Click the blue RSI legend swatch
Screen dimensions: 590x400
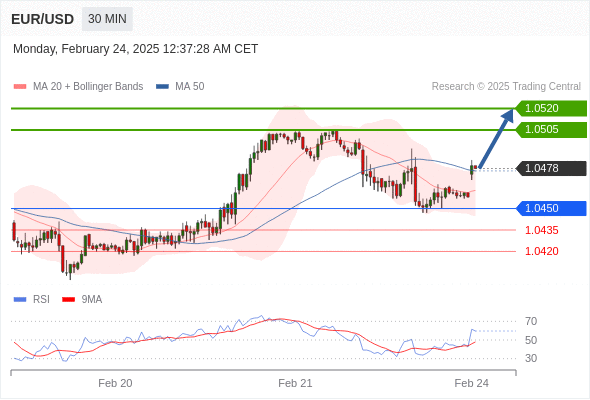point(20,300)
